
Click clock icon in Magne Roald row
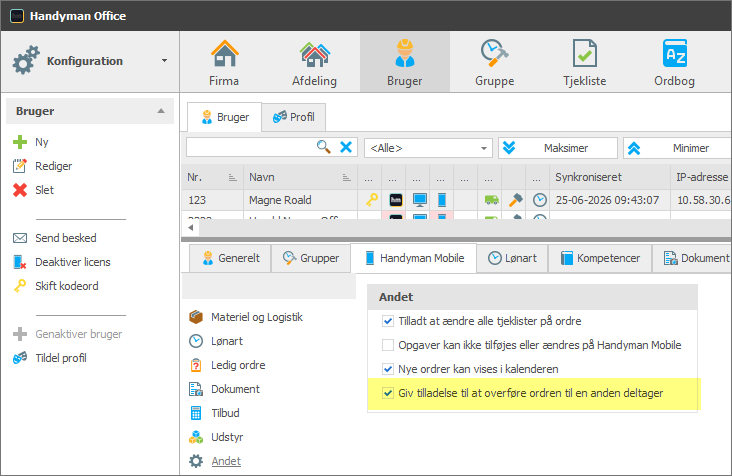point(540,200)
